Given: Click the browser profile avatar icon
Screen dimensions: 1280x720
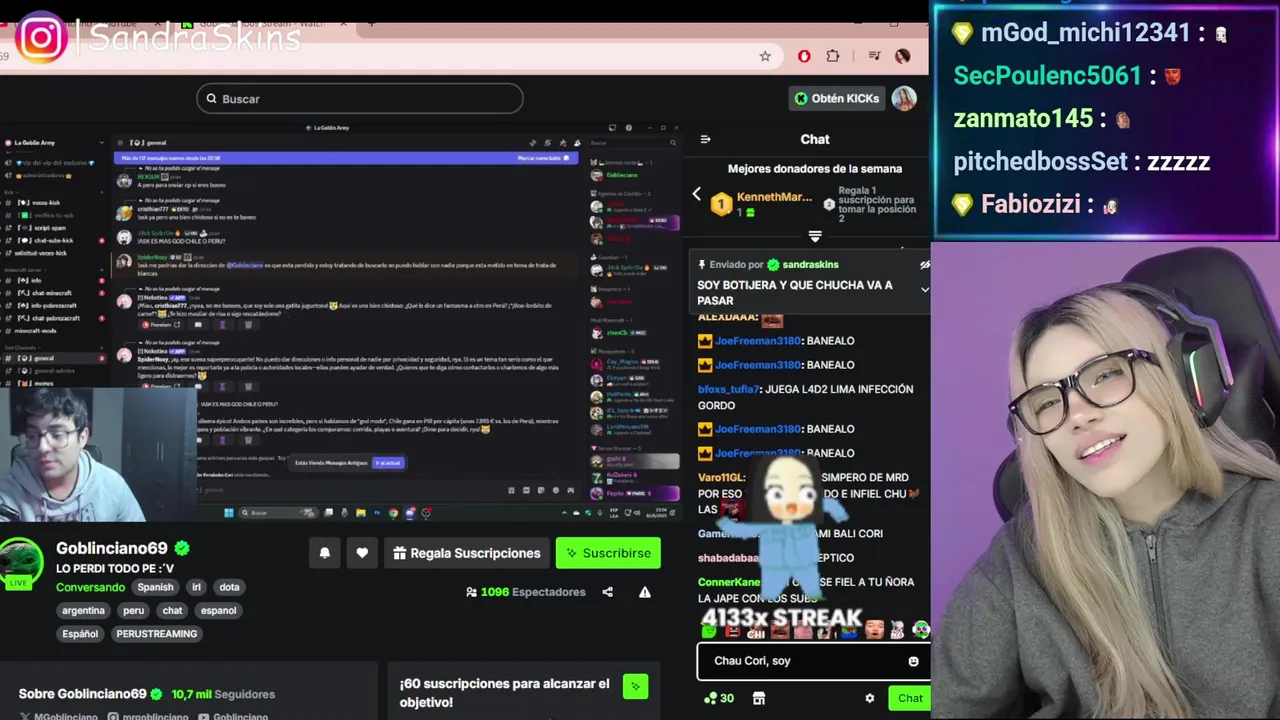Looking at the screenshot, I should pos(903,56).
